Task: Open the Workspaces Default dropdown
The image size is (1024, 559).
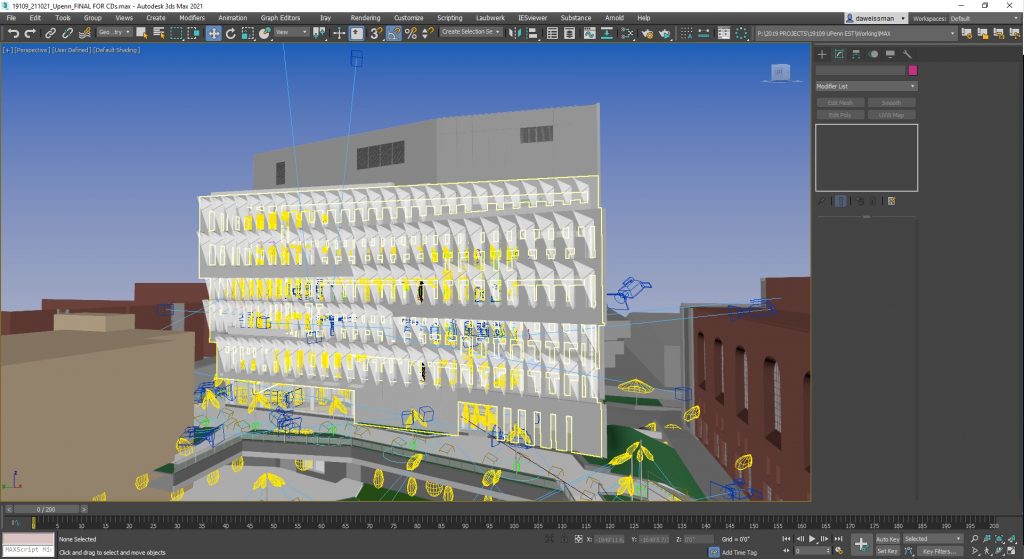Action: (x=984, y=18)
